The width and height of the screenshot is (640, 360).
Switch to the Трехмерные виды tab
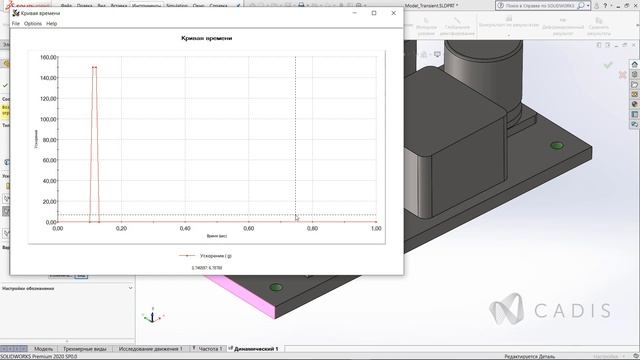pyautogui.click(x=84, y=349)
